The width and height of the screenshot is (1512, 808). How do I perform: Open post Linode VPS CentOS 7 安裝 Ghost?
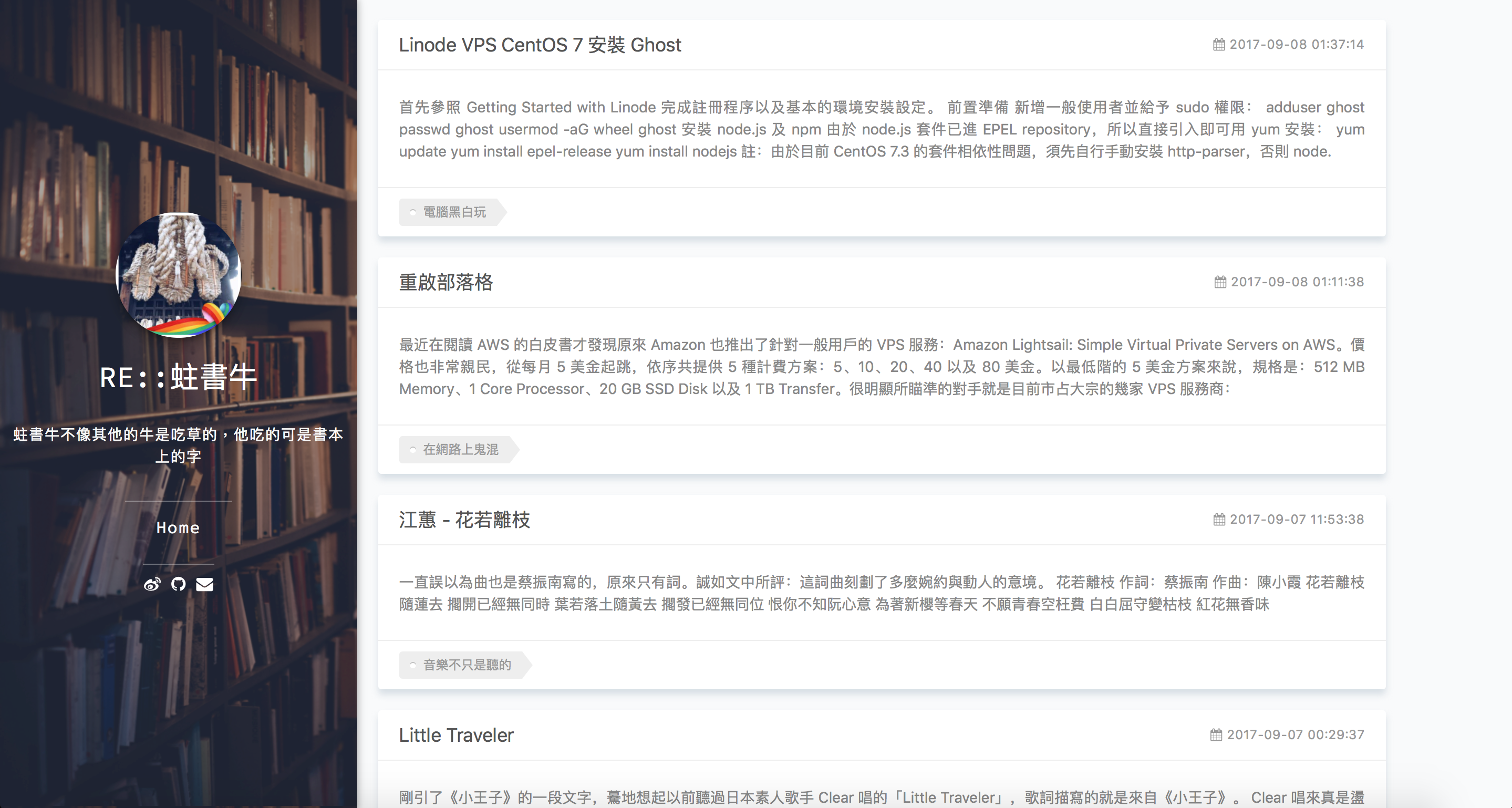pos(540,45)
